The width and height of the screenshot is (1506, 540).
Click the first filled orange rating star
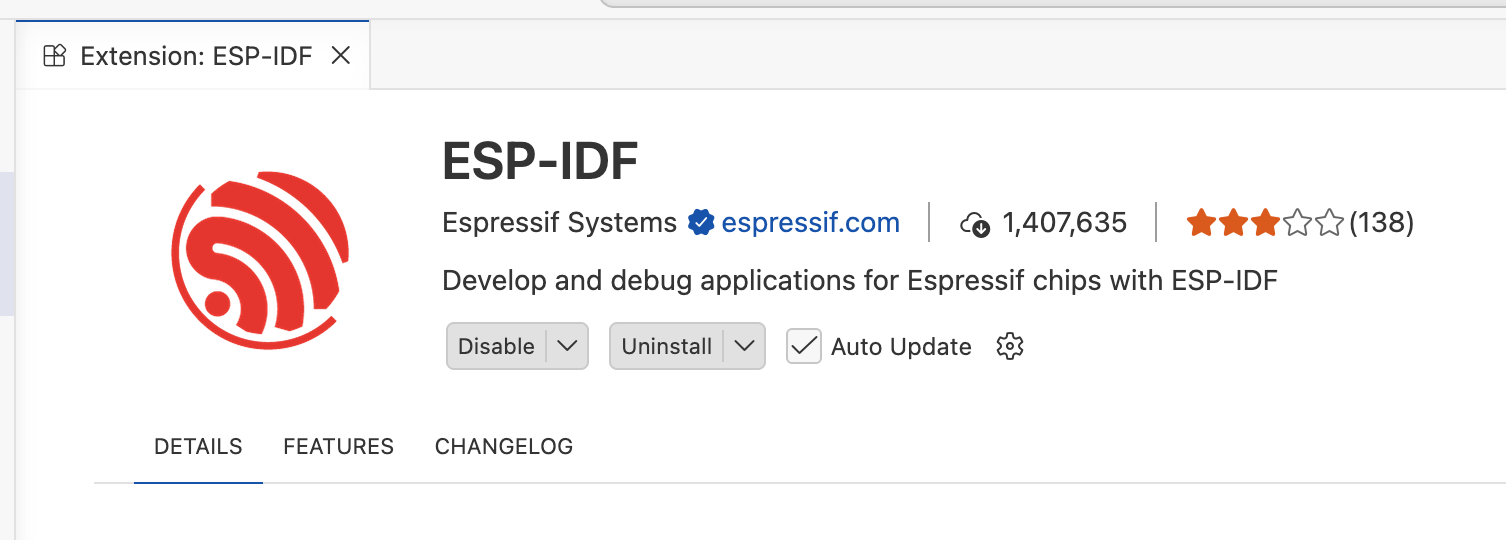click(1200, 222)
